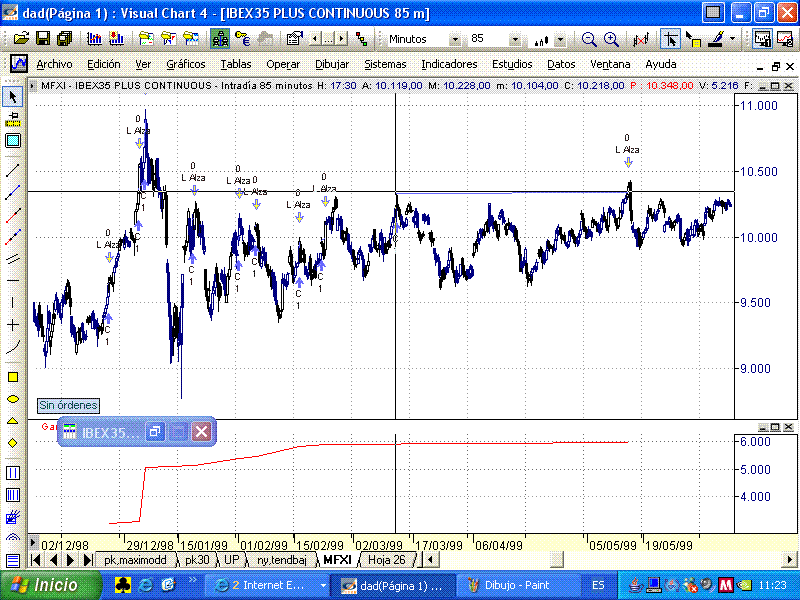
Task: Open the Indicadores menu
Action: 449,63
